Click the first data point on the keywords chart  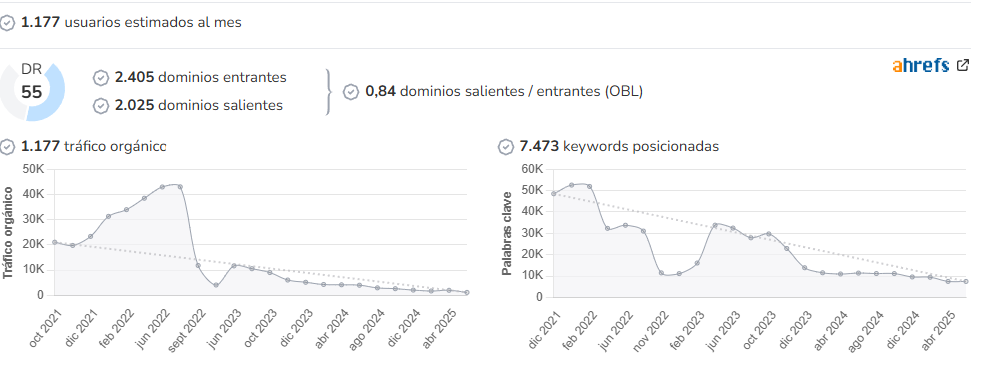click(x=554, y=193)
